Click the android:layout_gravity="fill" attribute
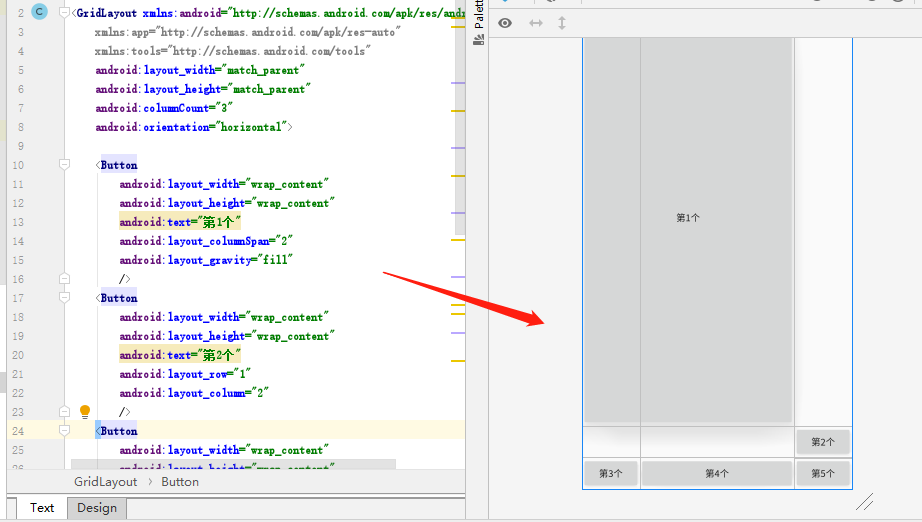 [x=206, y=260]
